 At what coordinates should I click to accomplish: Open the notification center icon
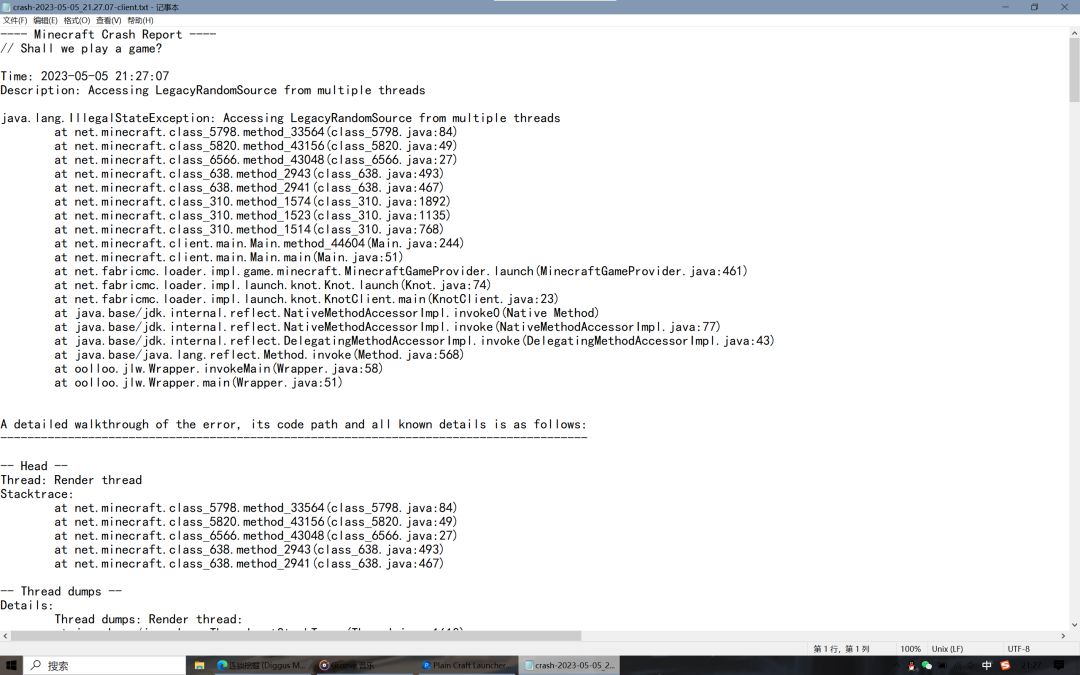(1059, 665)
